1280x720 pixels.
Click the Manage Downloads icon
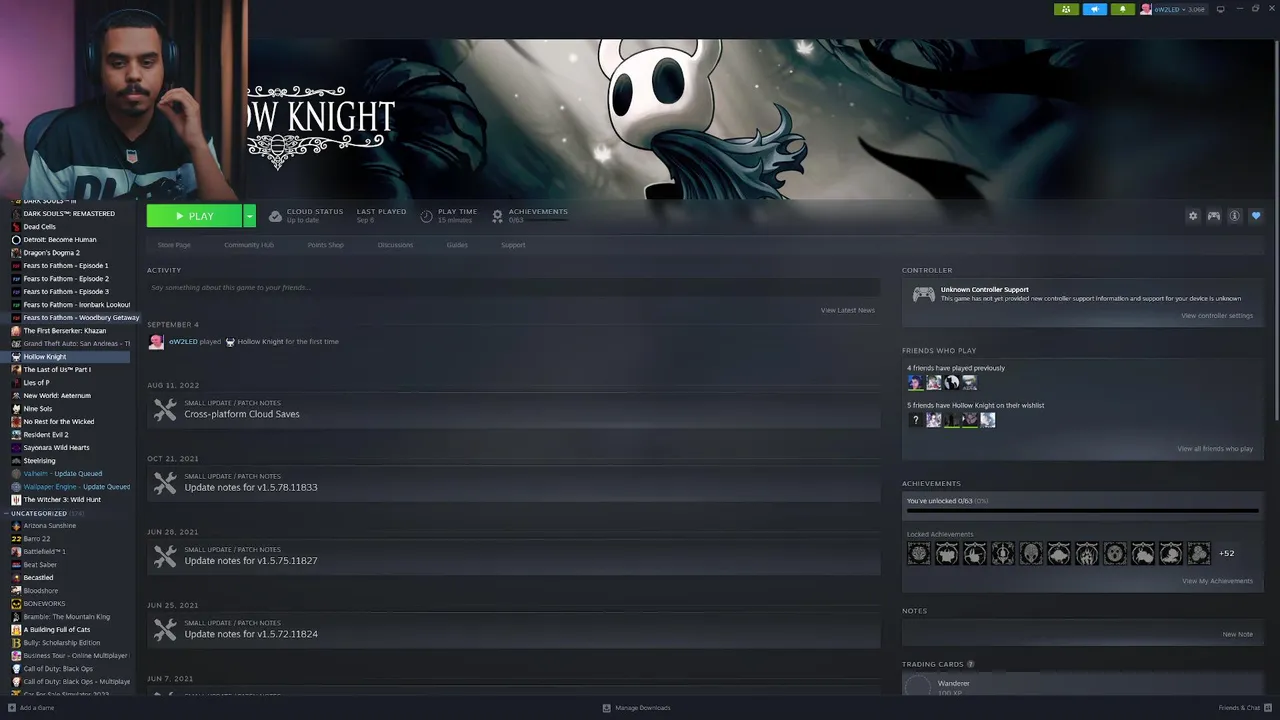tap(606, 708)
